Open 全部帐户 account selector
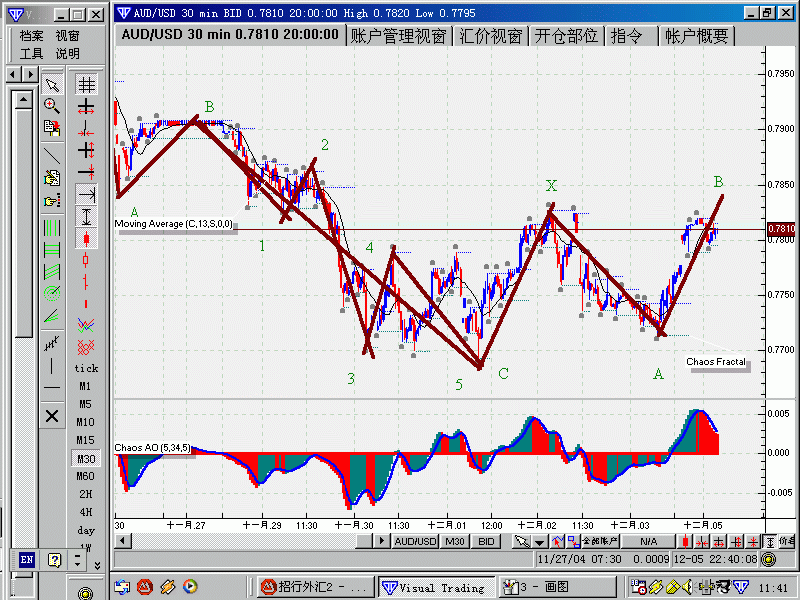Viewport: 800px width, 600px height. pyautogui.click(x=600, y=541)
